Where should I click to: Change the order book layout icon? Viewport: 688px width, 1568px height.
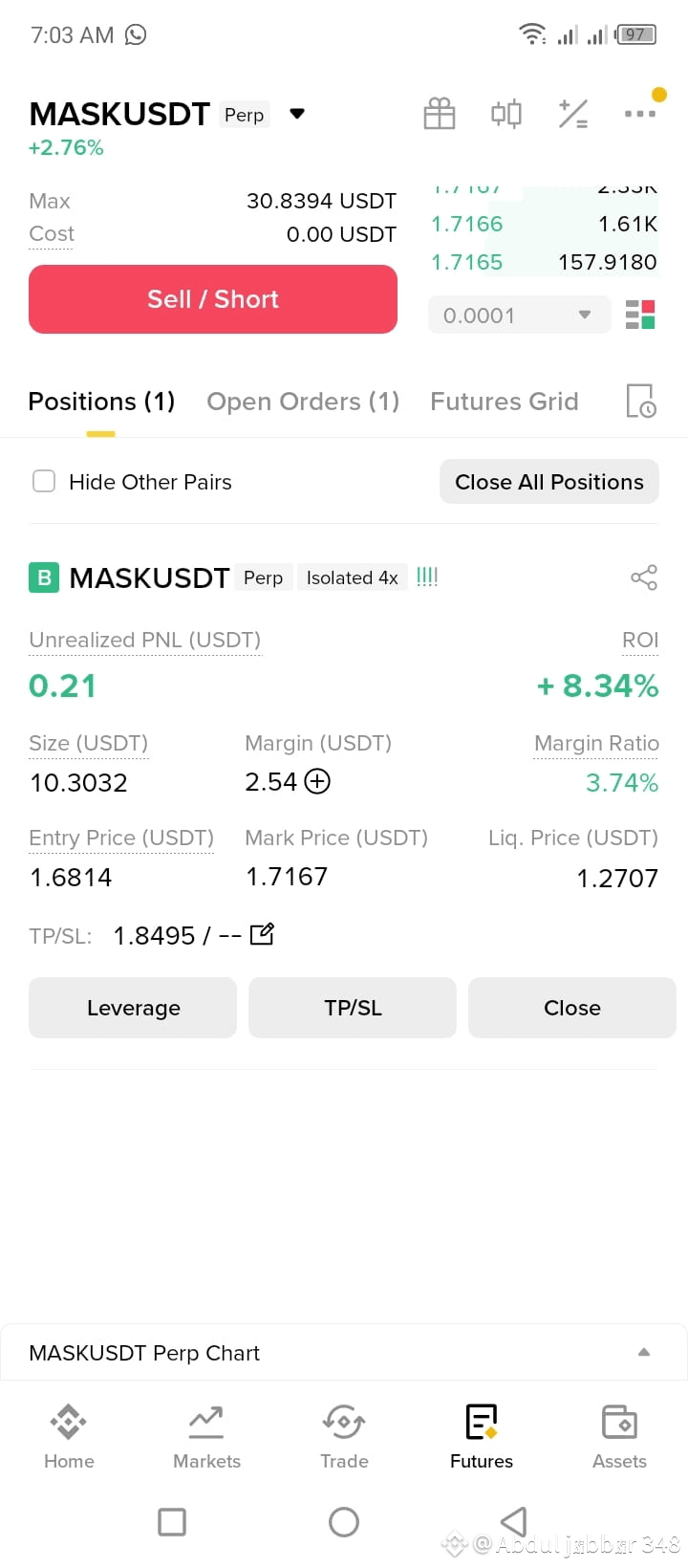click(640, 315)
